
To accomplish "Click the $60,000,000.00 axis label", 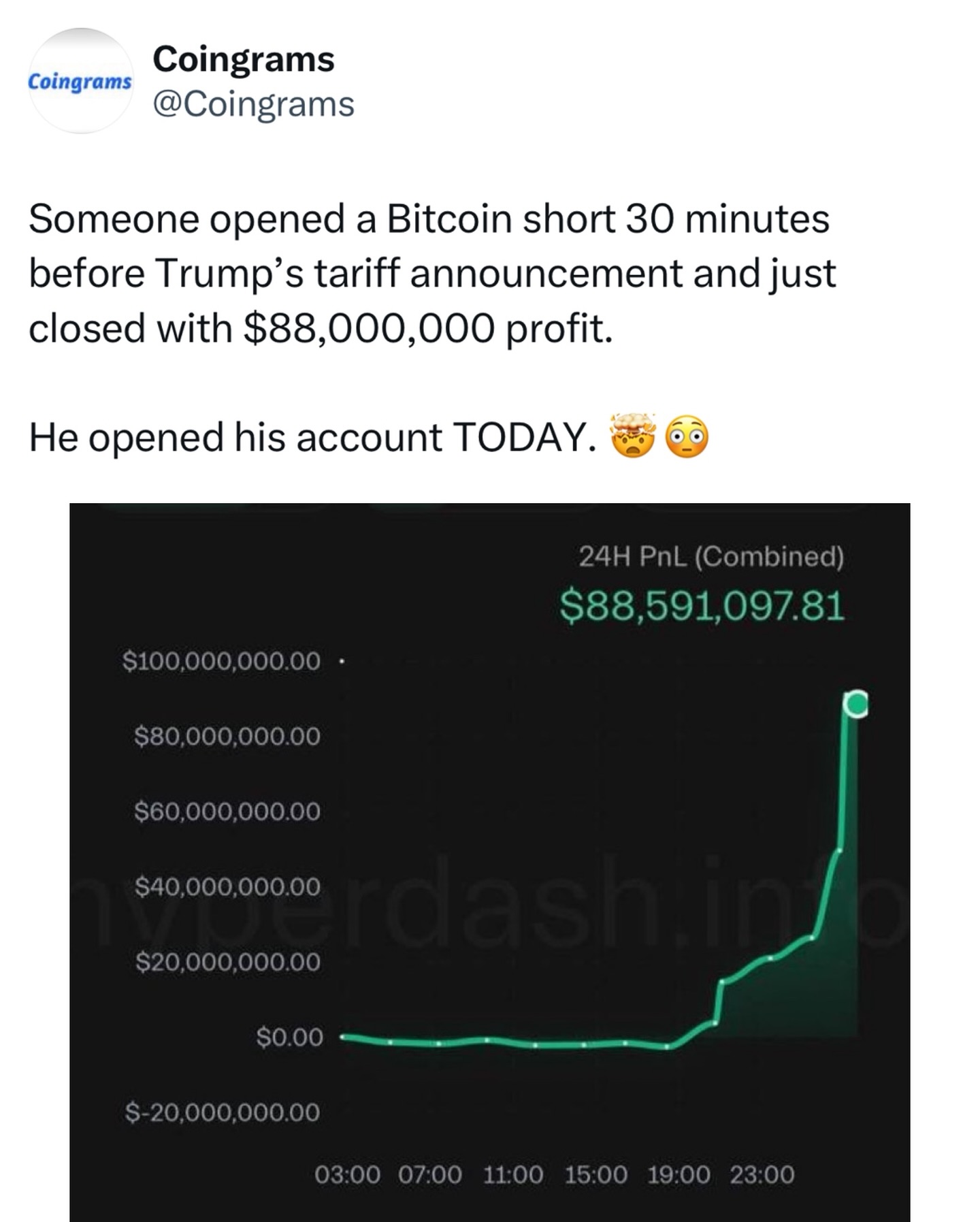I will point(227,811).
